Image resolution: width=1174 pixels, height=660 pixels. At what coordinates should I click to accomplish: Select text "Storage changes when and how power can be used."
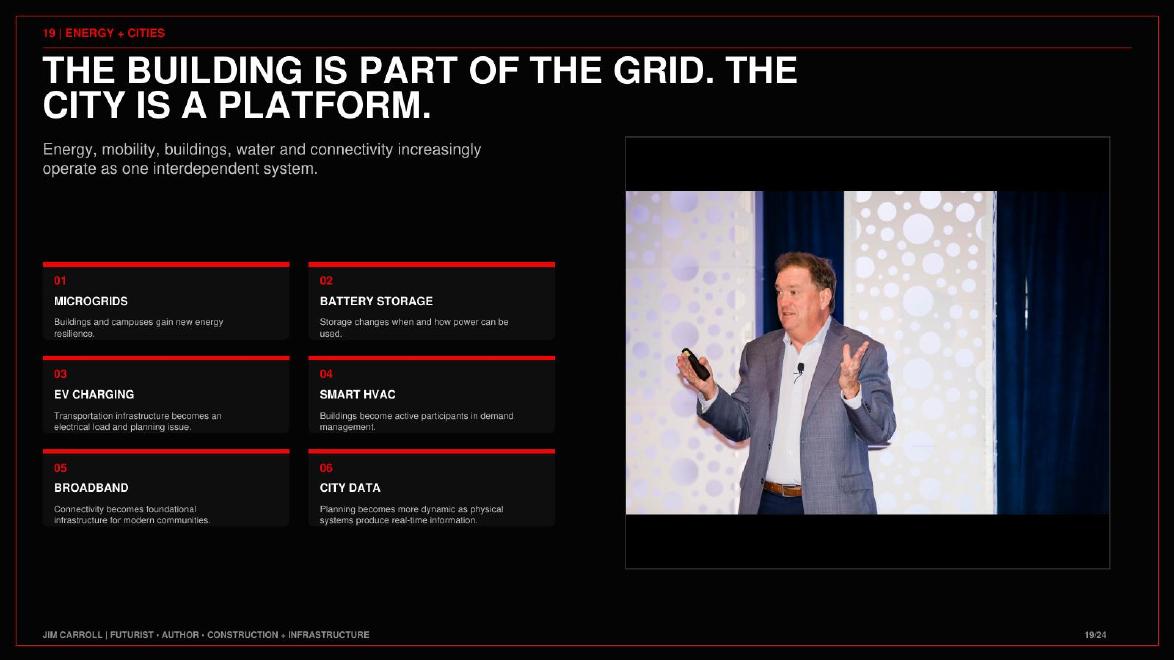[x=414, y=327]
